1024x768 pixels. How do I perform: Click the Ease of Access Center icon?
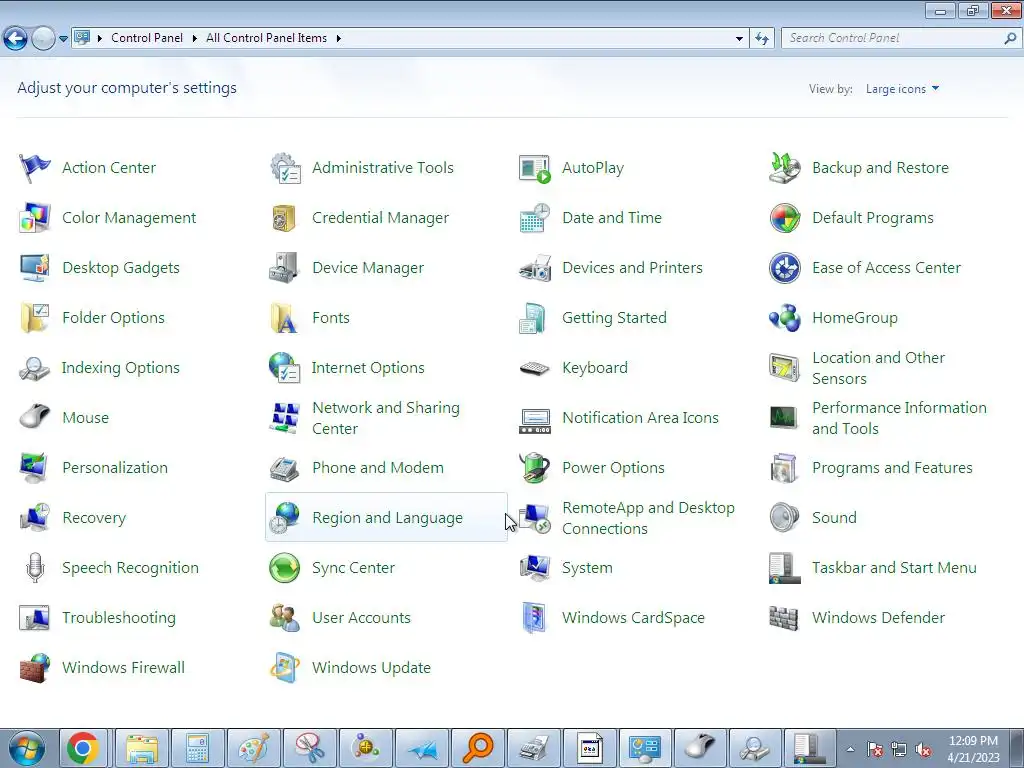(x=784, y=268)
